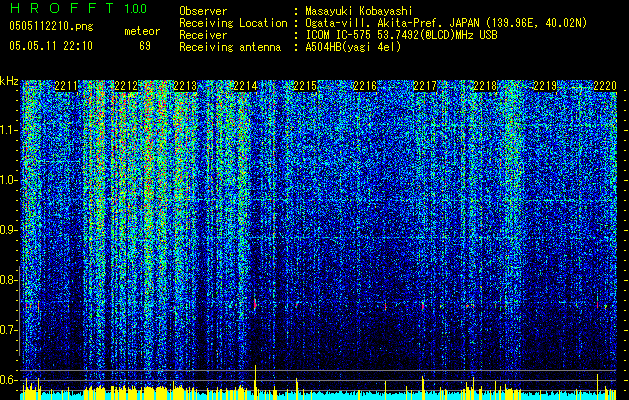Click the 2215 time marker

305,86
